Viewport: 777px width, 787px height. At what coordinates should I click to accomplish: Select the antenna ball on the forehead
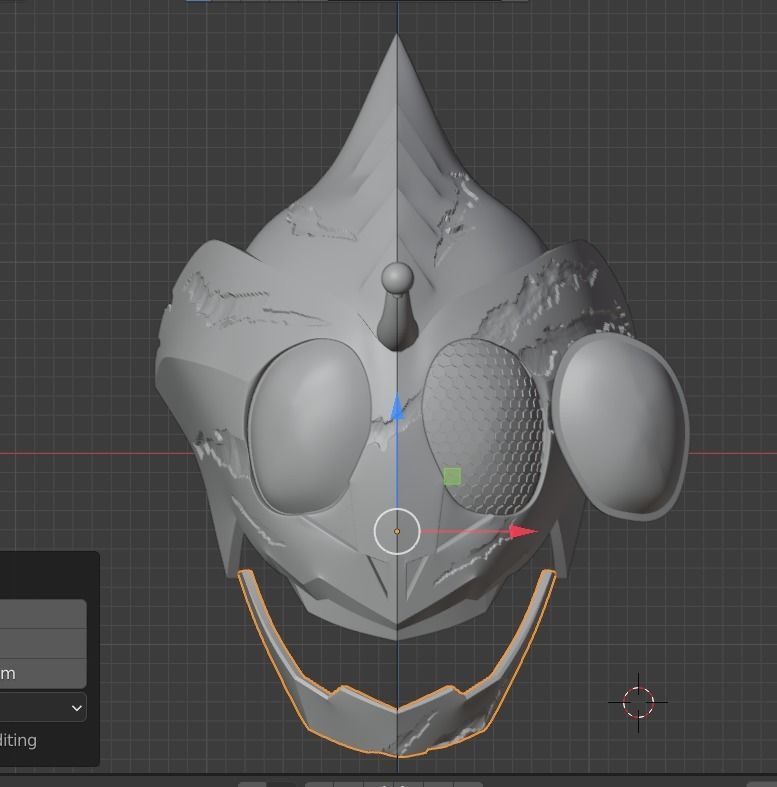pos(398,277)
